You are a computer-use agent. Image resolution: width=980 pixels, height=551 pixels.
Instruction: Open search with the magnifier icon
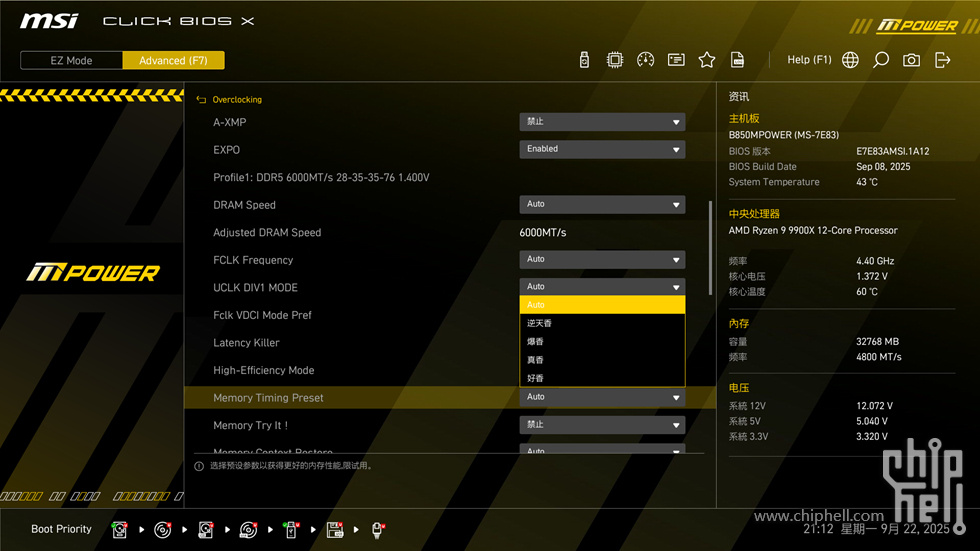click(x=881, y=60)
